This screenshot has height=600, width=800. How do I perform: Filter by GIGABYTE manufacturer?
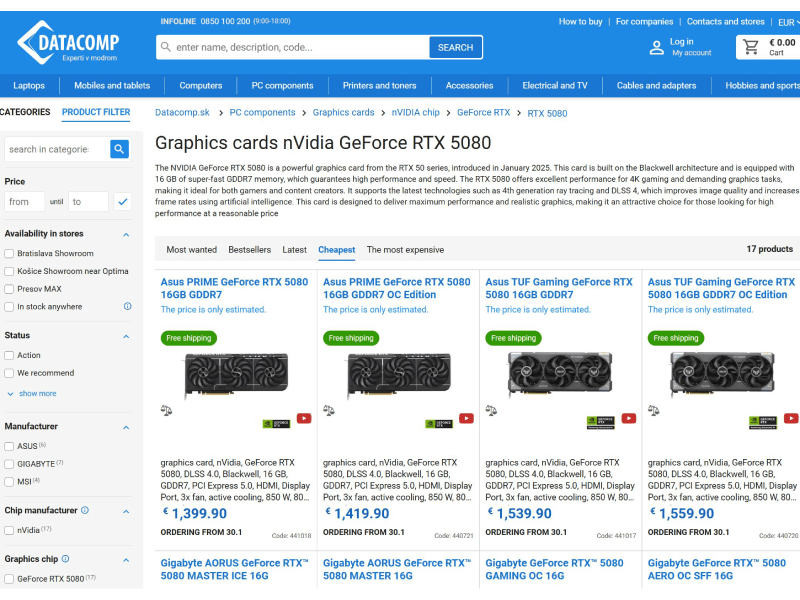(x=9, y=464)
